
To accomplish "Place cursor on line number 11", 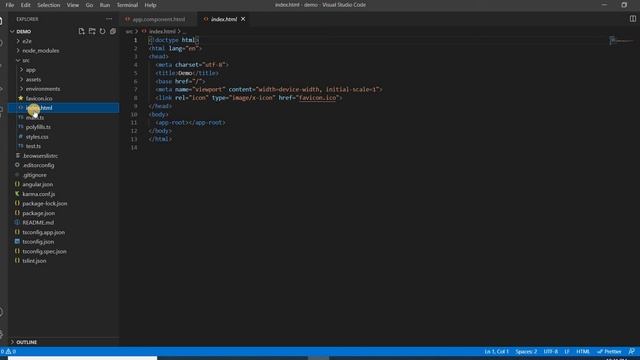I will click(x=134, y=122).
